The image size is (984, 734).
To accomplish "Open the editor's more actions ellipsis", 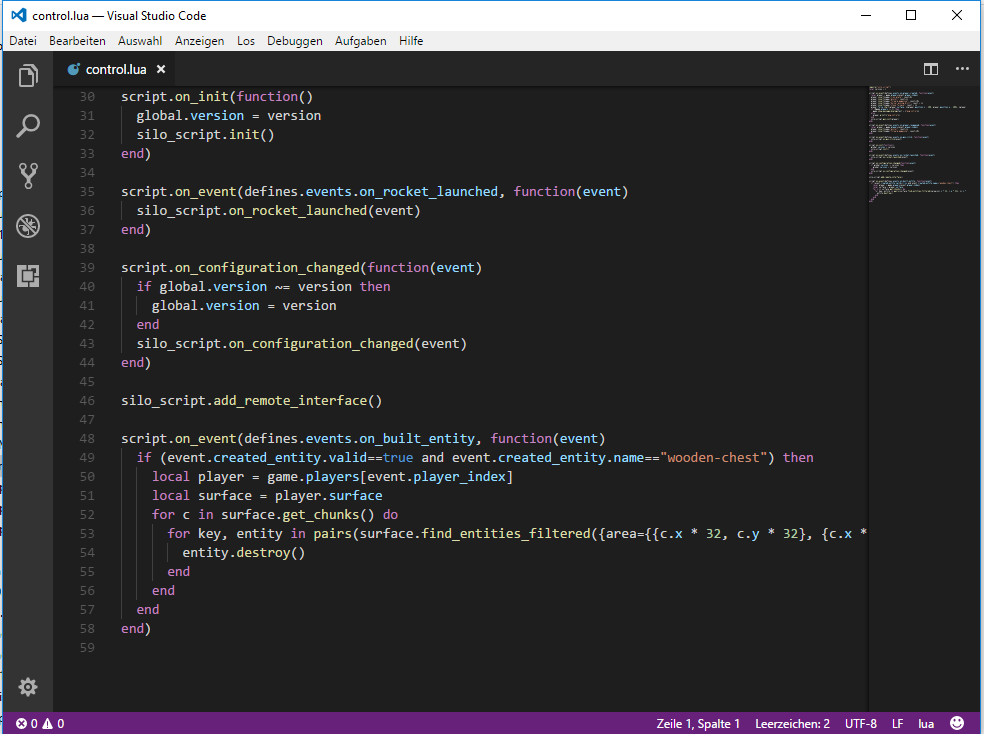I will 962,69.
